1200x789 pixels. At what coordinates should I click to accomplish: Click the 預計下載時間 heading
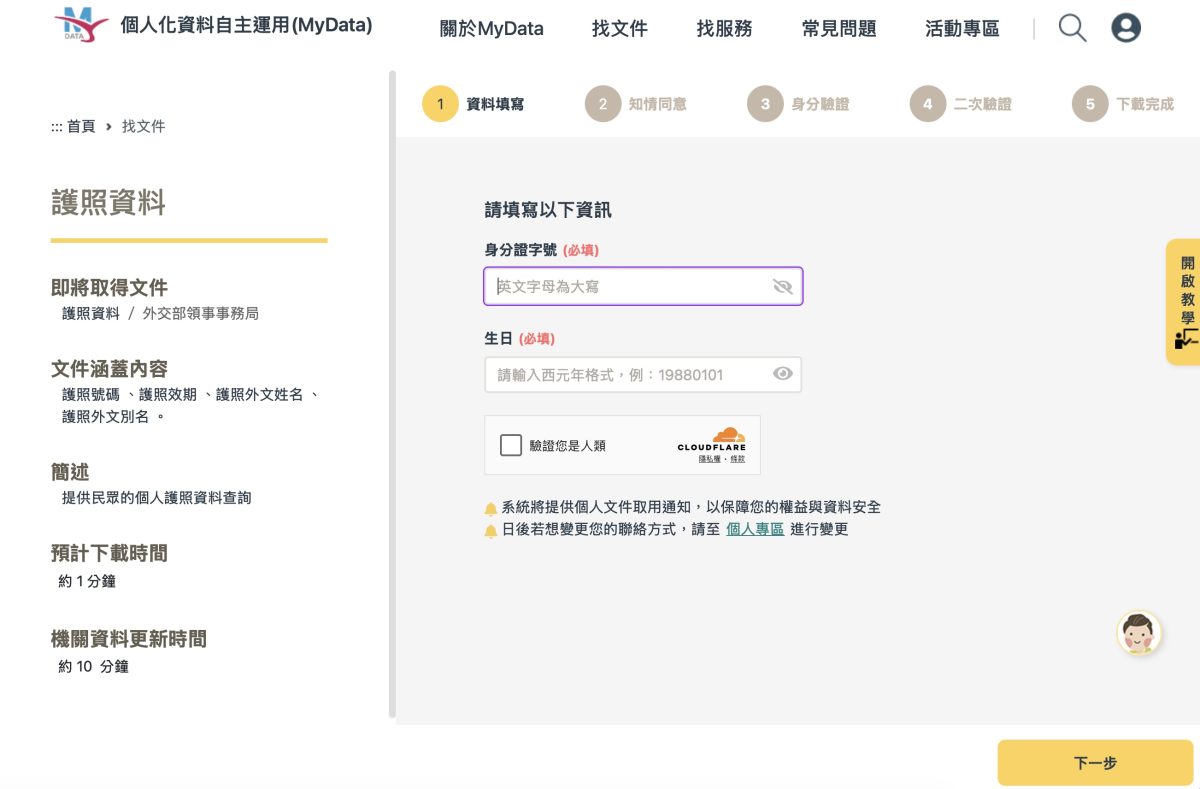point(109,553)
